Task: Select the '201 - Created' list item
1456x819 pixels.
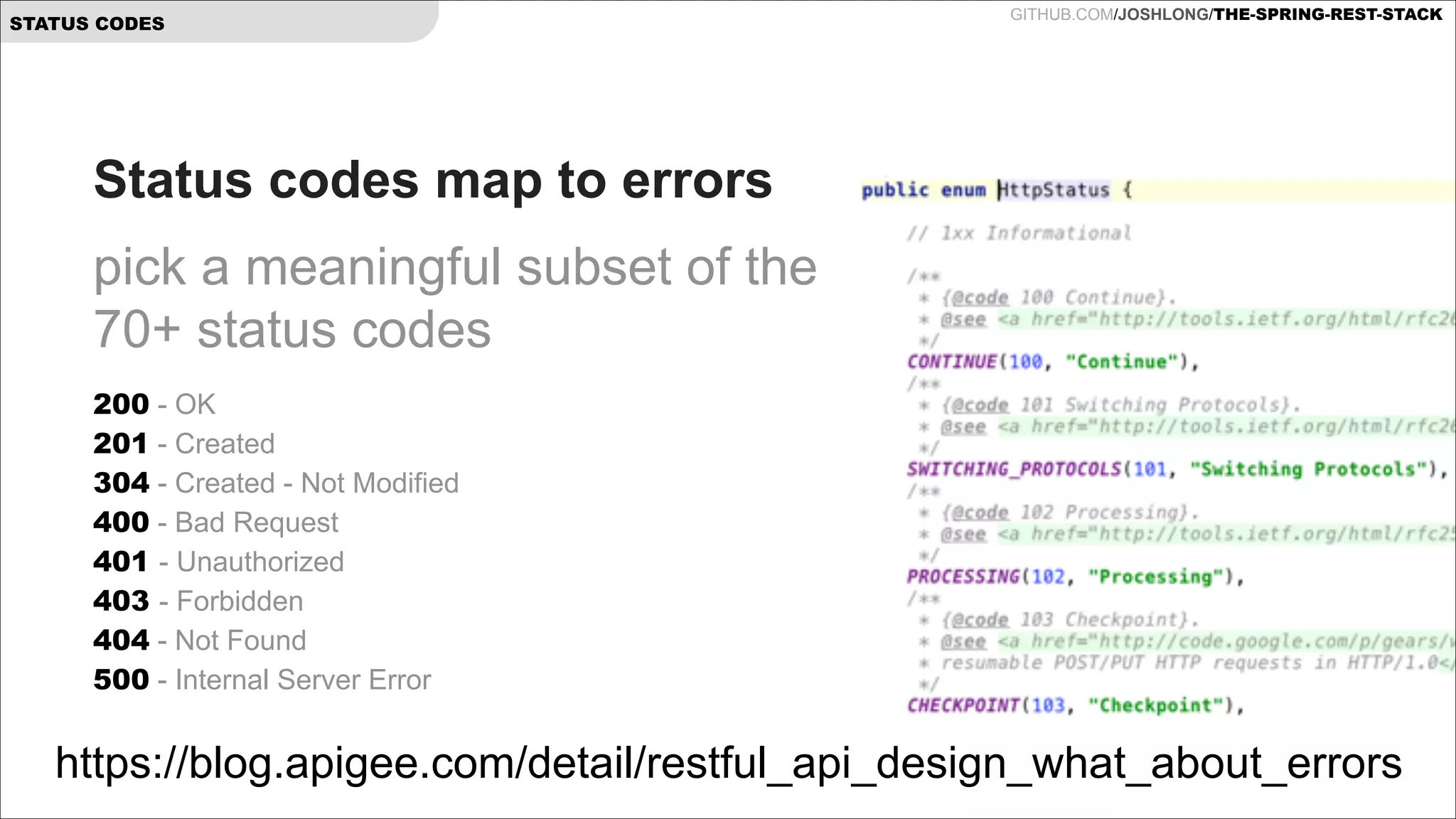Action: tap(183, 444)
